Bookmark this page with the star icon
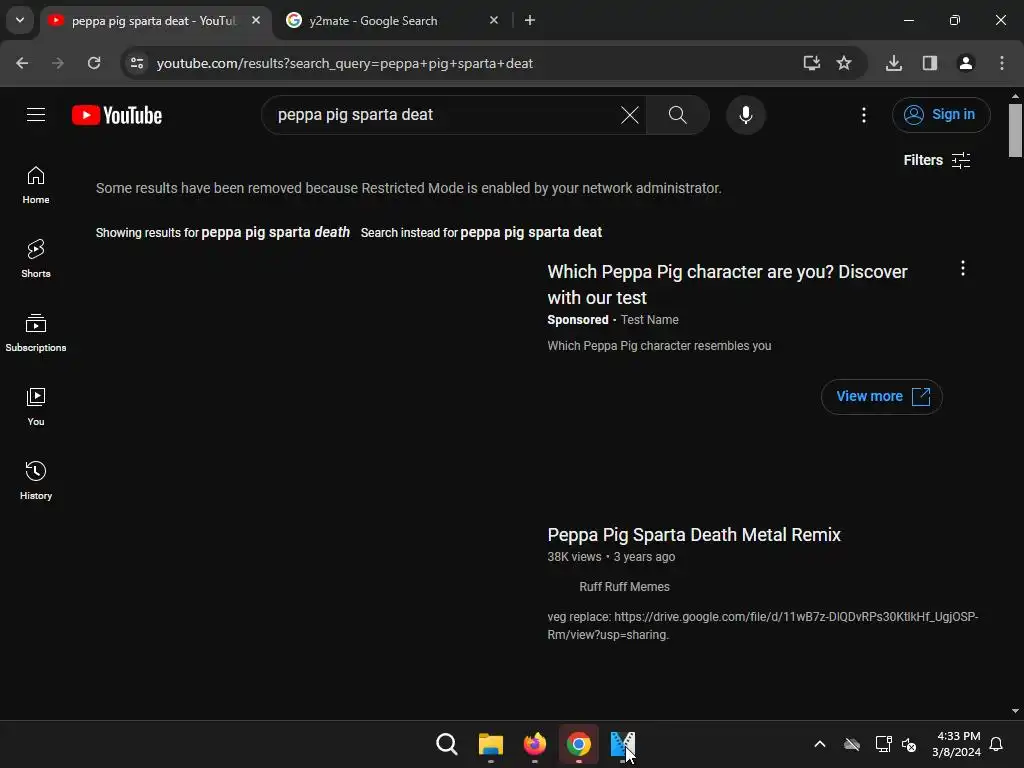 pyautogui.click(x=844, y=63)
